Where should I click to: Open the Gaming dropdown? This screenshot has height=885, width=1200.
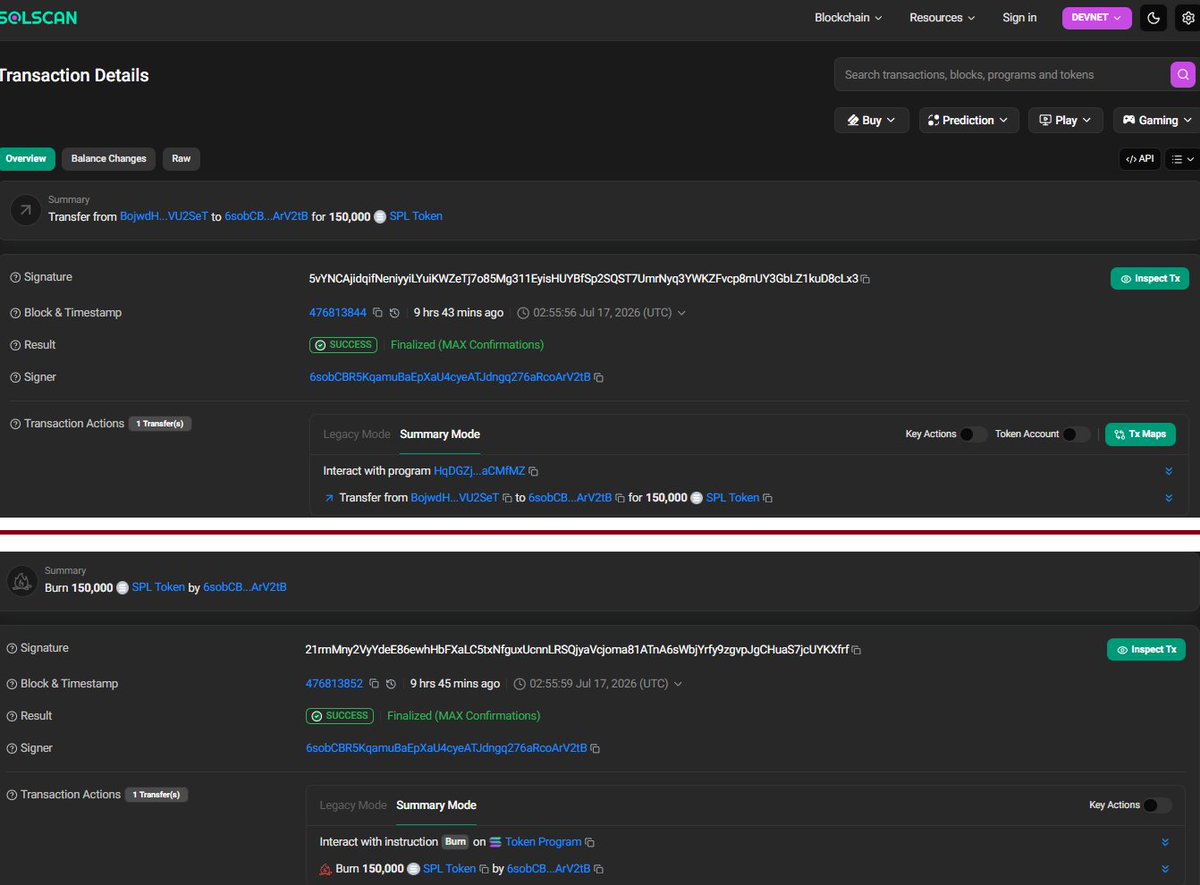pos(1157,120)
